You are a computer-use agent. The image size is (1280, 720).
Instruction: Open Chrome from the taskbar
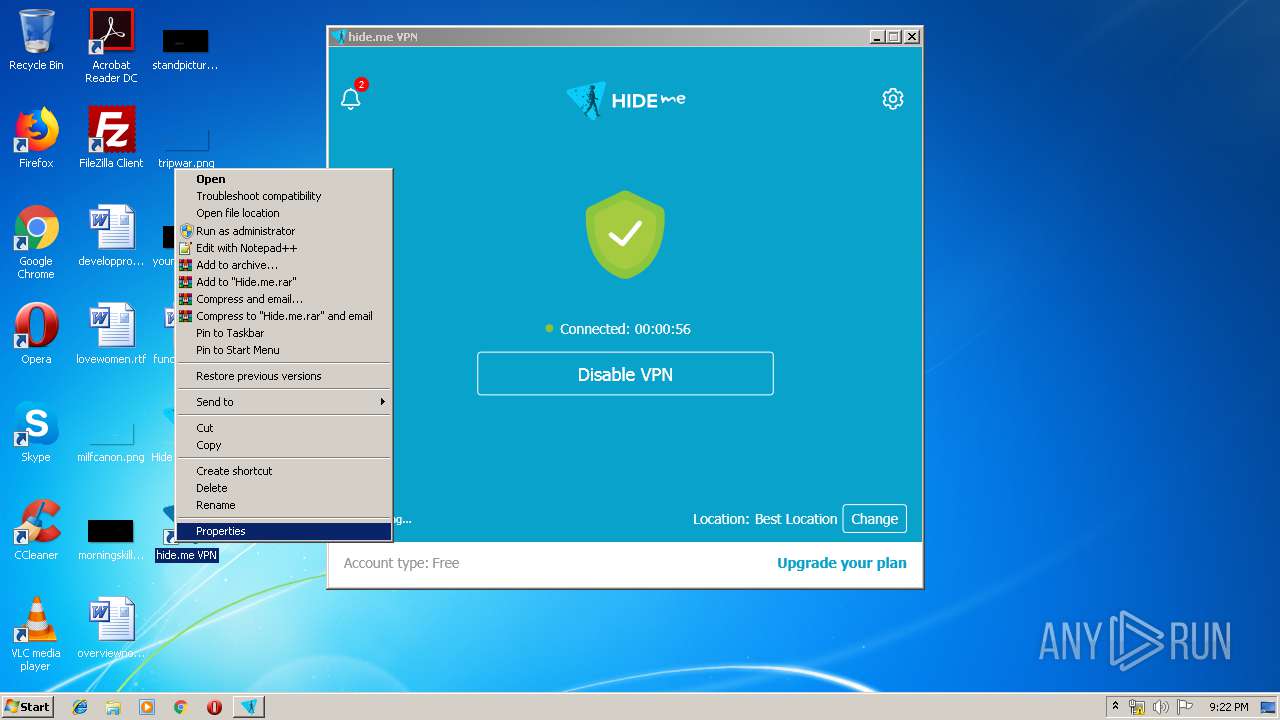[181, 707]
